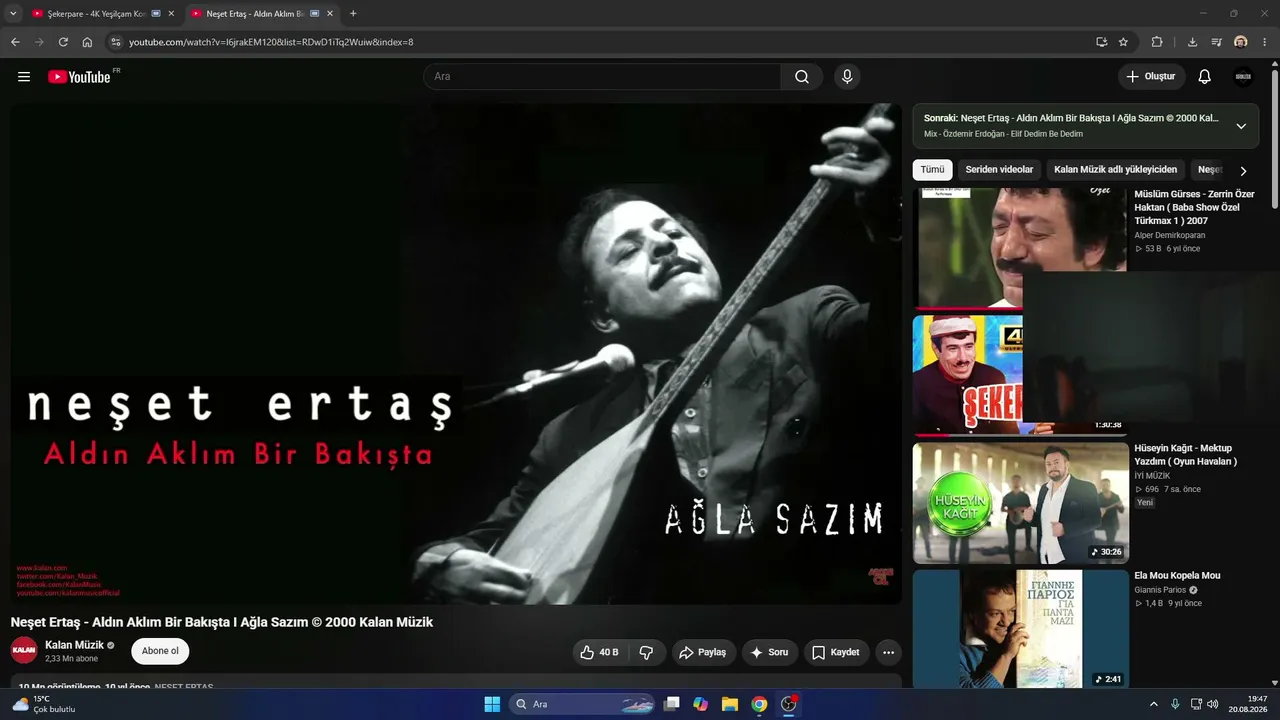1280x720 pixels.
Task: Open browser downloads icon
Action: (x=1192, y=42)
